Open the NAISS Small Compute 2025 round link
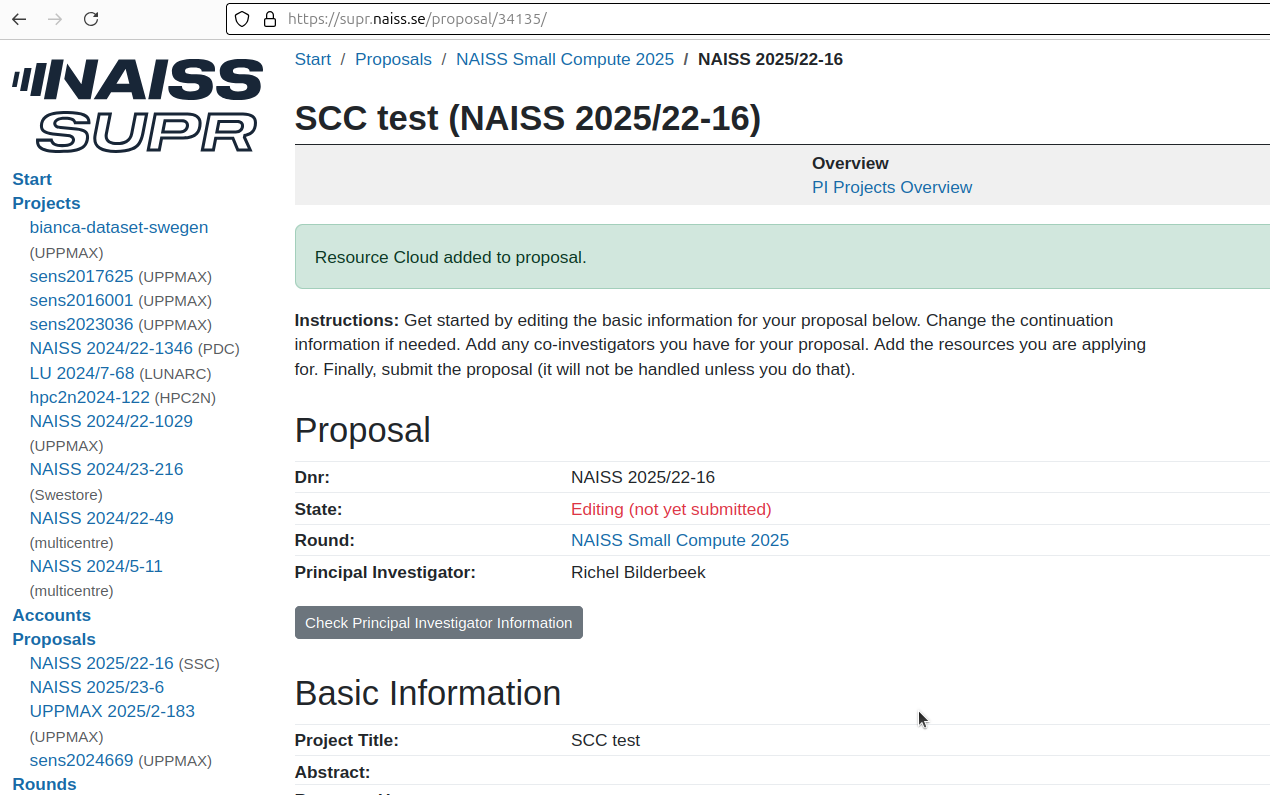Viewport: 1270px width, 795px height. click(679, 540)
